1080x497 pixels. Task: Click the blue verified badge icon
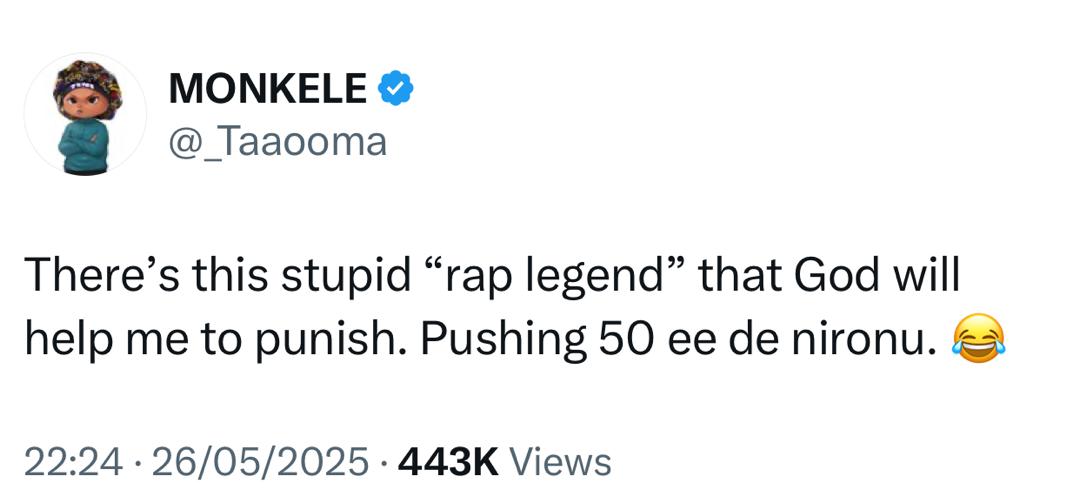click(x=397, y=90)
